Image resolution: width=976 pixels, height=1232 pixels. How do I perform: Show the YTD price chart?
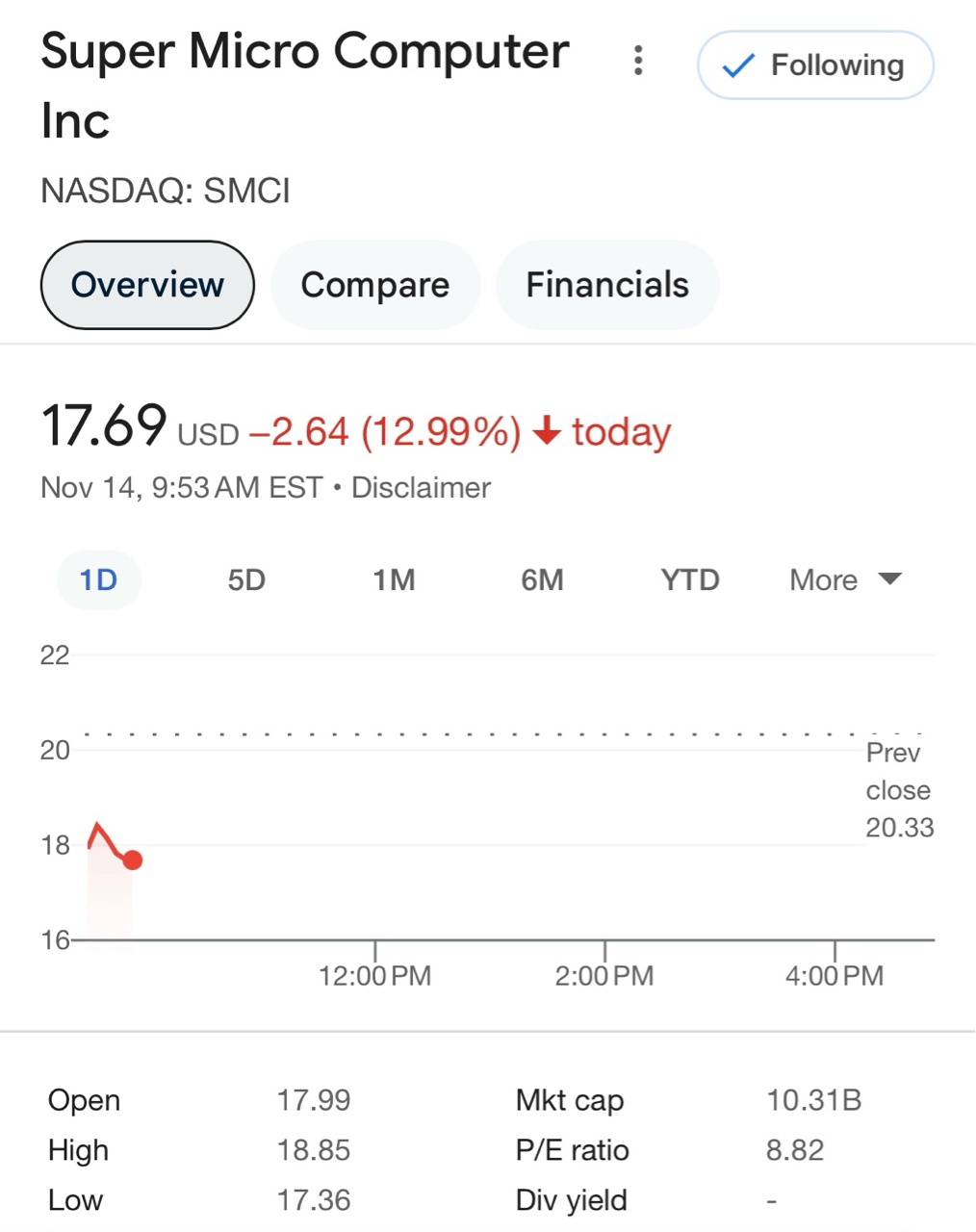click(x=690, y=580)
